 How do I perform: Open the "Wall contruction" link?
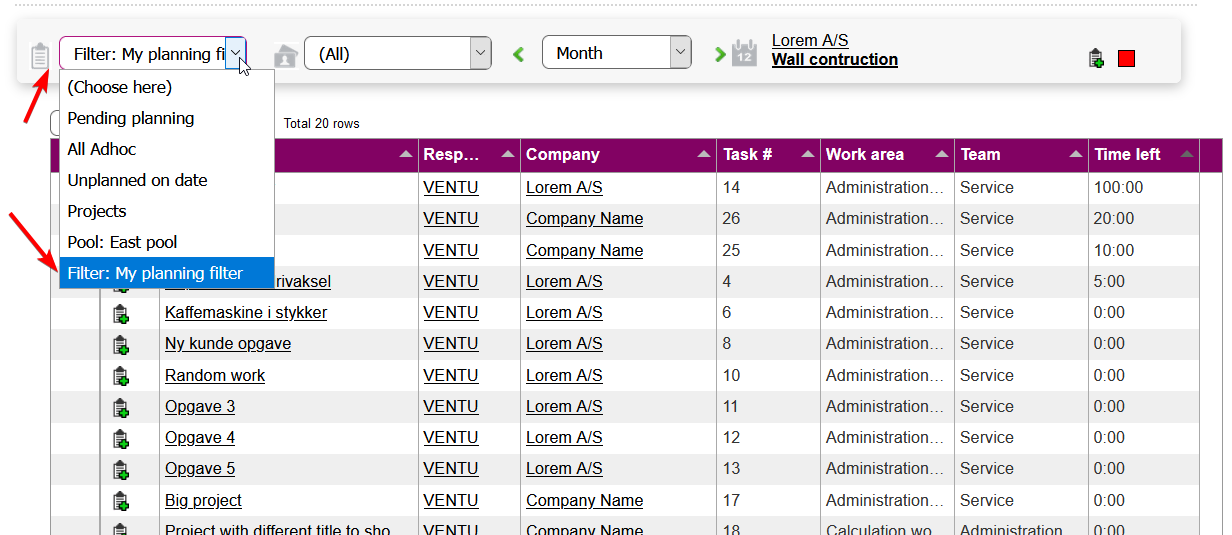[834, 60]
